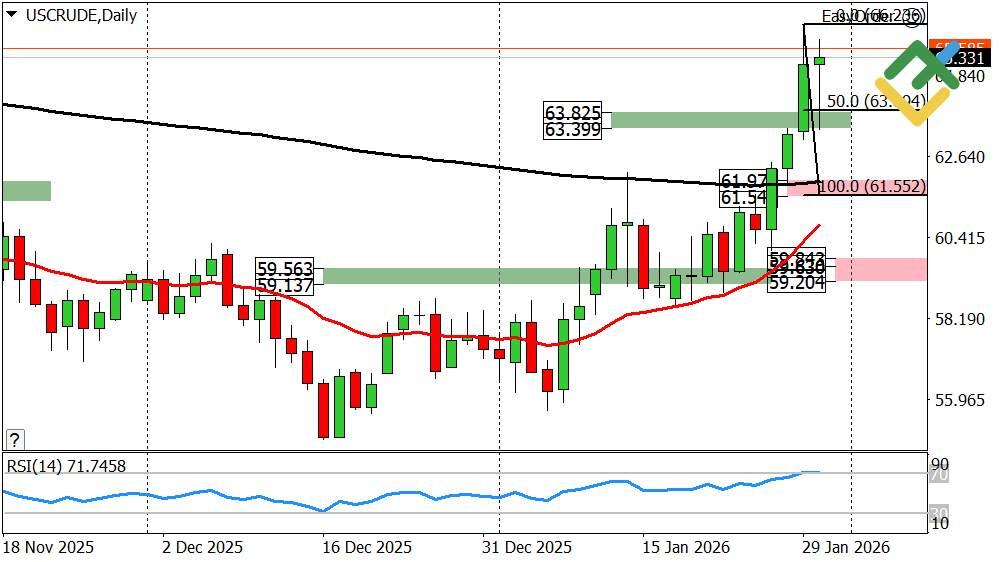Select the small green zone at left edge
The image size is (1000, 562).
pos(26,190)
